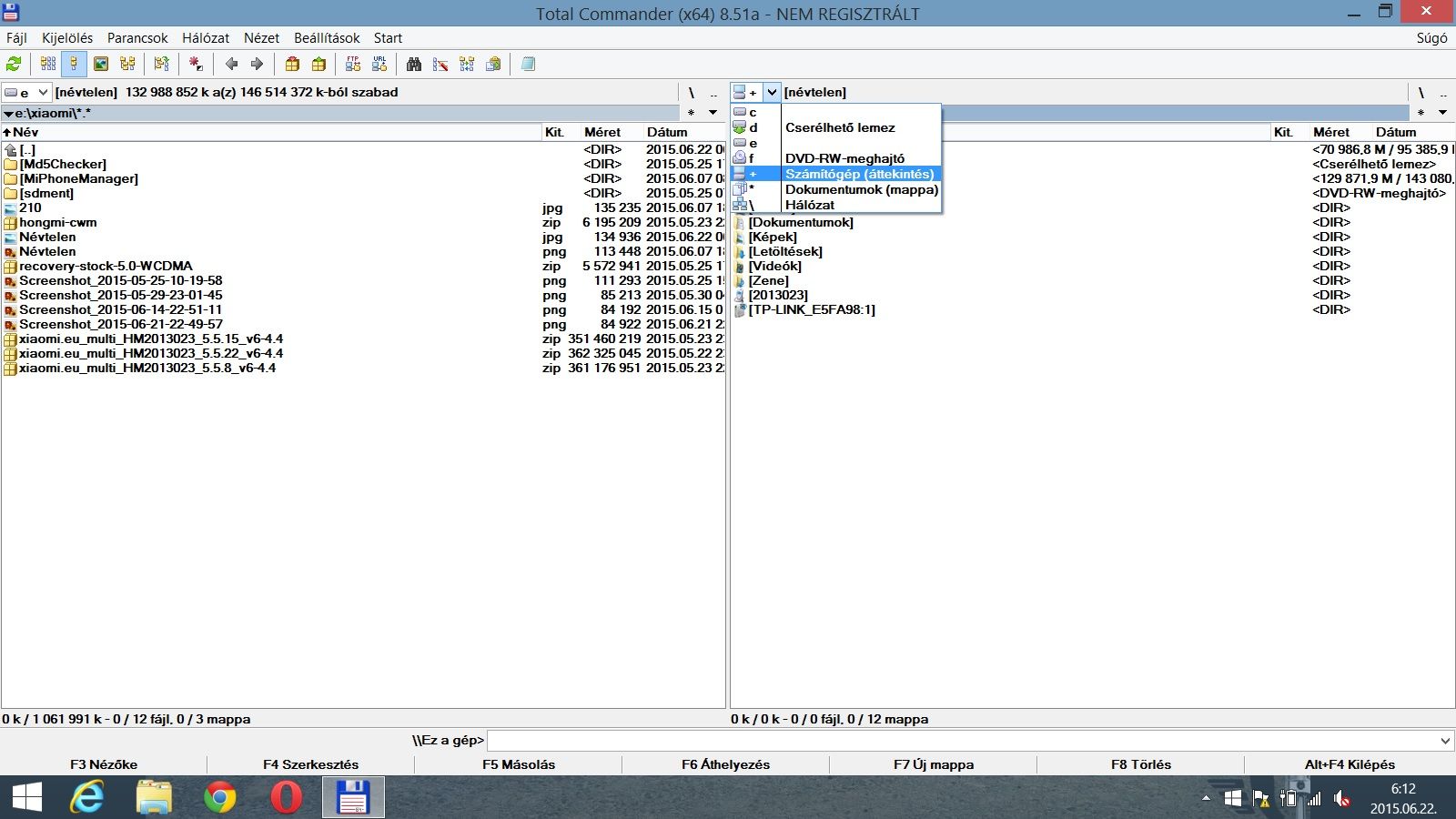Sort left panel by Név column header
Viewport: 1456px width, 819px height.
coord(271,132)
